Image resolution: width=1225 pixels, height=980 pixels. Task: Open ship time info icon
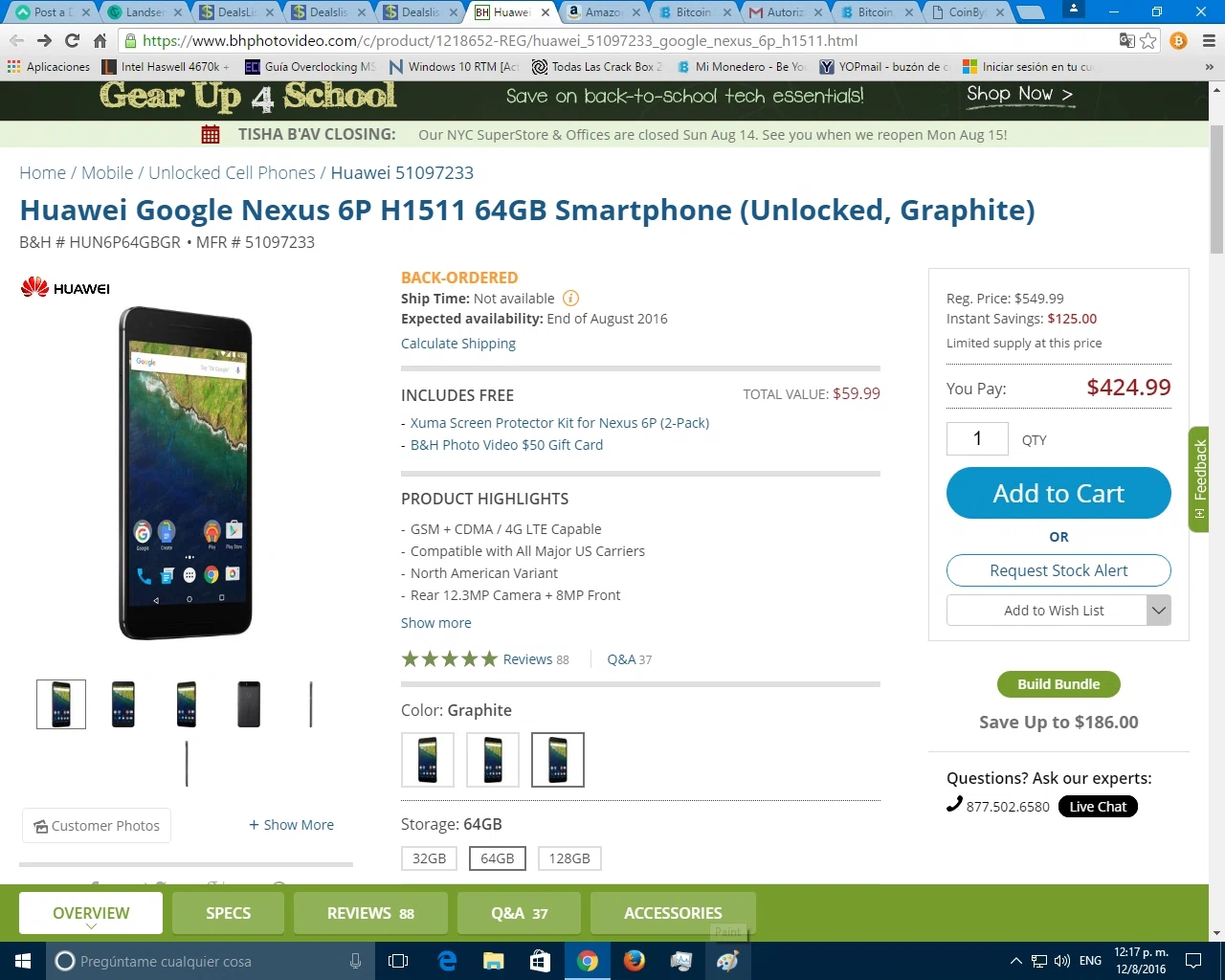pyautogui.click(x=570, y=299)
